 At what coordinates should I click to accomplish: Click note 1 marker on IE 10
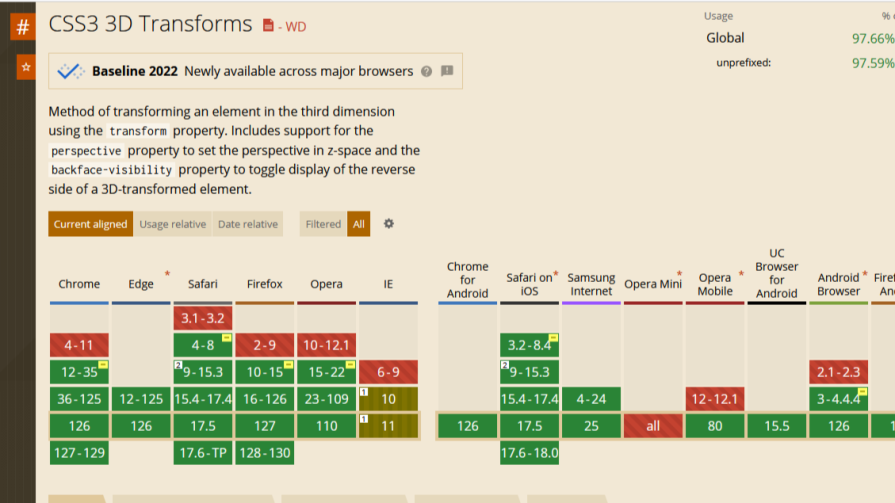364,392
